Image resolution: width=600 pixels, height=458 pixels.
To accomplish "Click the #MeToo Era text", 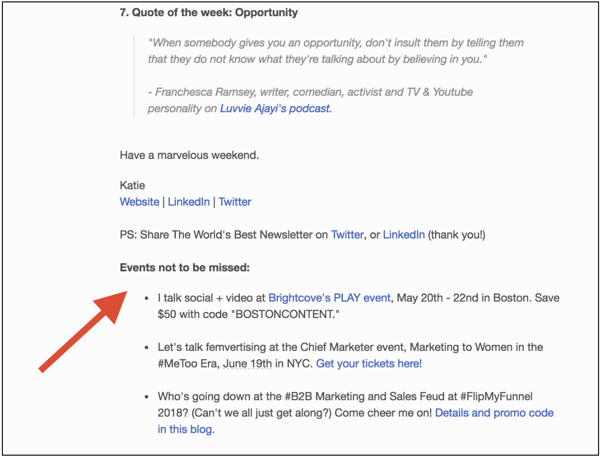I will point(188,363).
